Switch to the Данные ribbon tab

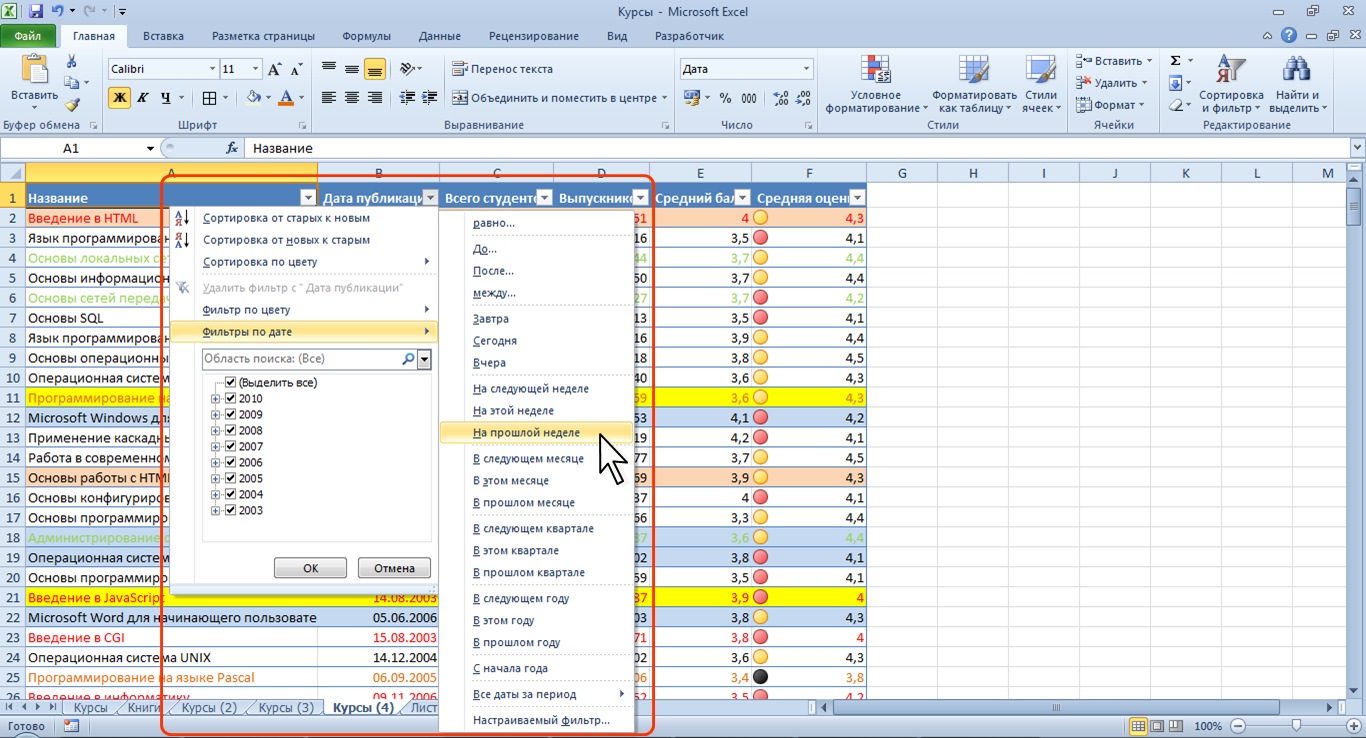tap(440, 36)
